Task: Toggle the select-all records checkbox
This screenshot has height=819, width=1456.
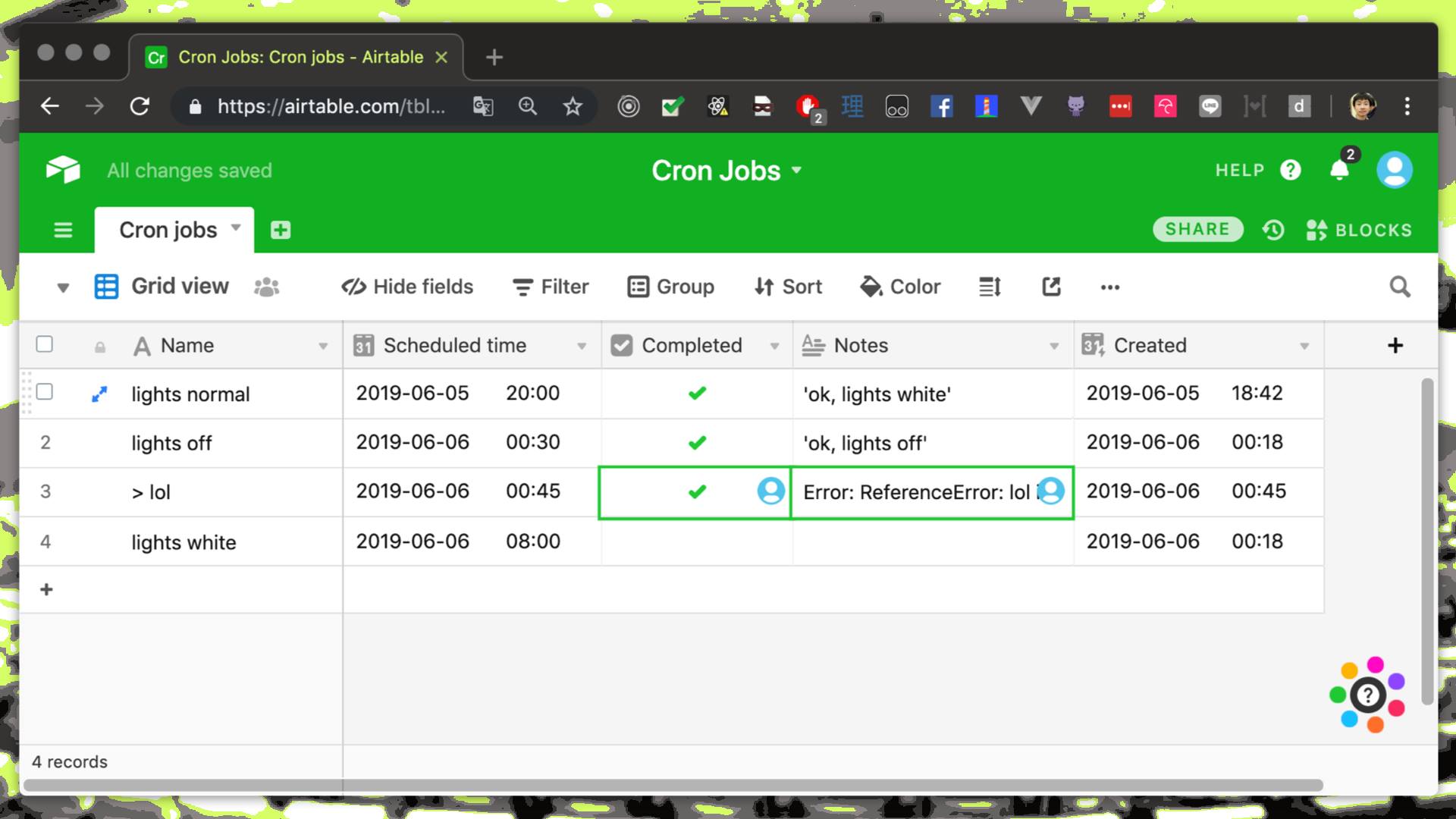Action: coord(45,344)
